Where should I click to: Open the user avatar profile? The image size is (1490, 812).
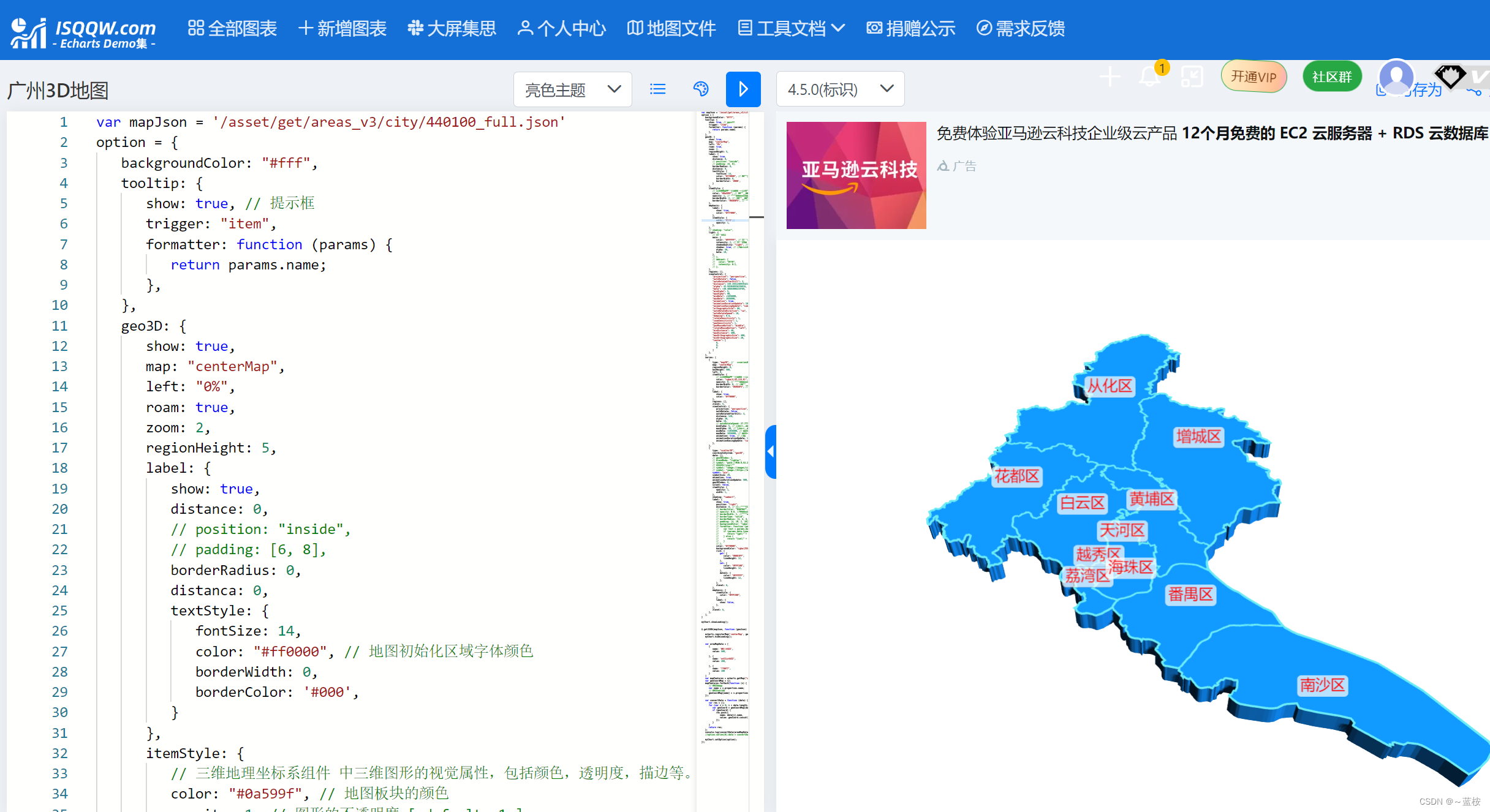click(1396, 77)
